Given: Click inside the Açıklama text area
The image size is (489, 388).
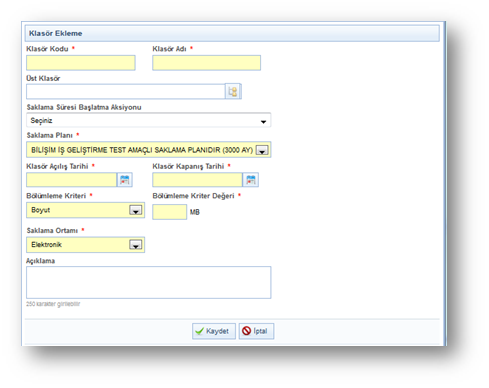Looking at the screenshot, I should coord(149,282).
